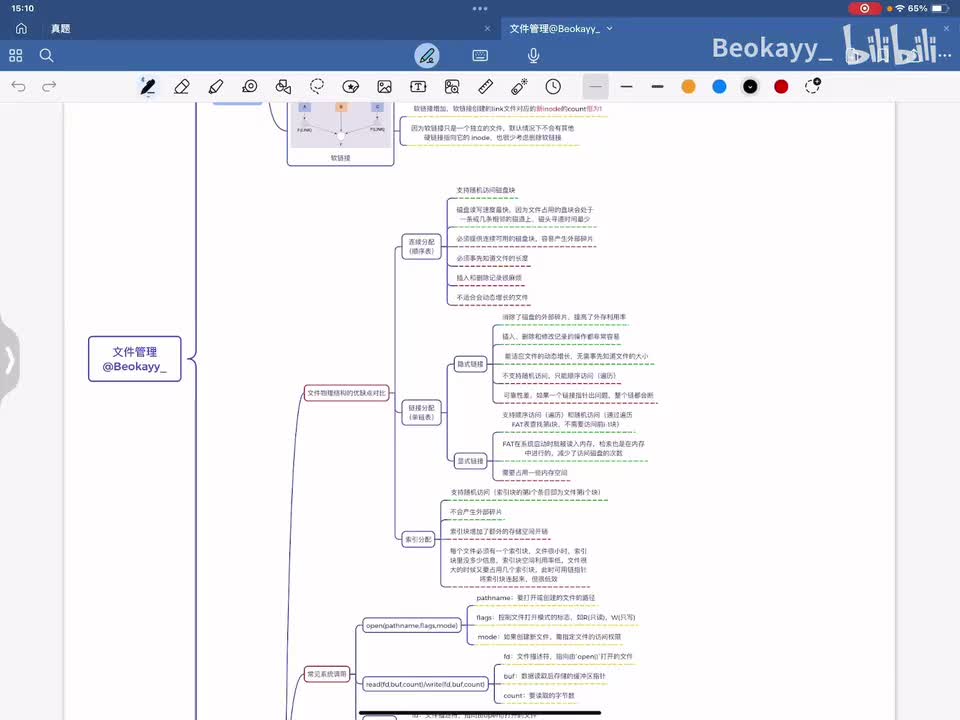Switch to keyboard input mode
Image resolution: width=960 pixels, height=720 pixels.
coord(480,56)
